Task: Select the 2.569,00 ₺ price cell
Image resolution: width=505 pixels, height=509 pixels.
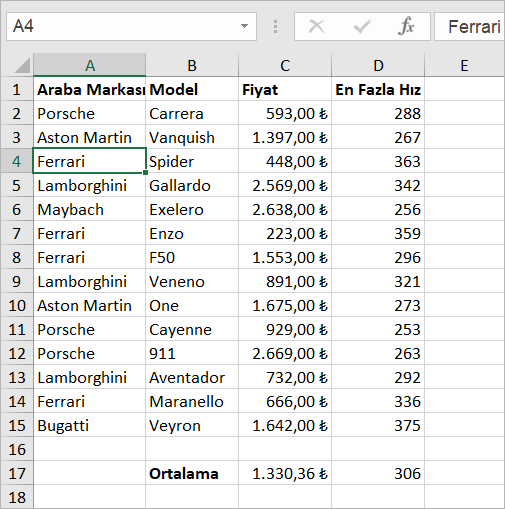Action: (x=285, y=185)
